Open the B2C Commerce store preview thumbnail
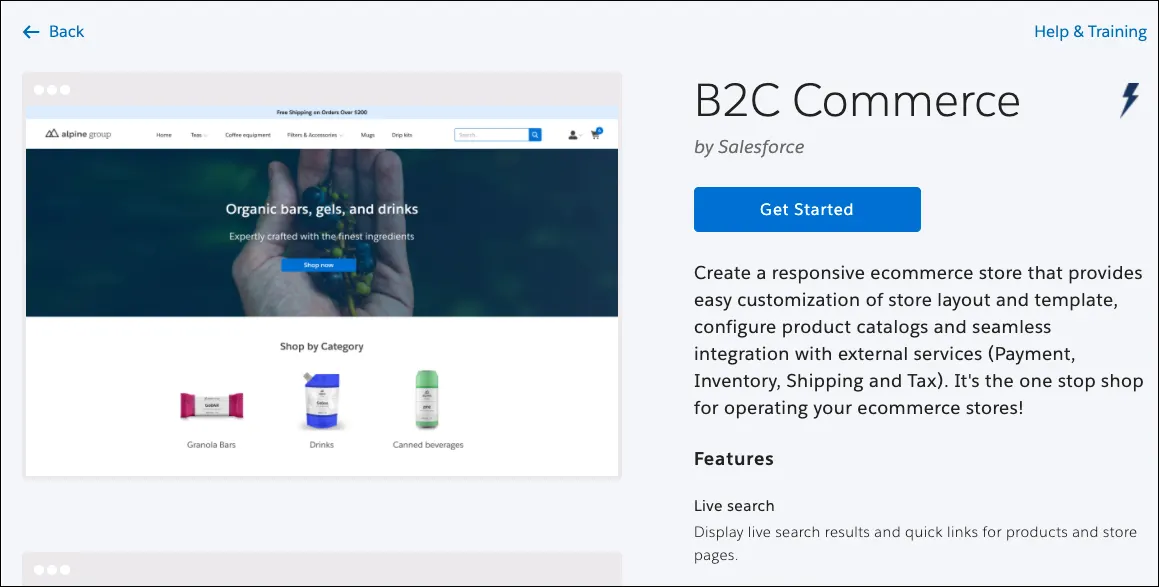1159x587 pixels. [x=322, y=275]
